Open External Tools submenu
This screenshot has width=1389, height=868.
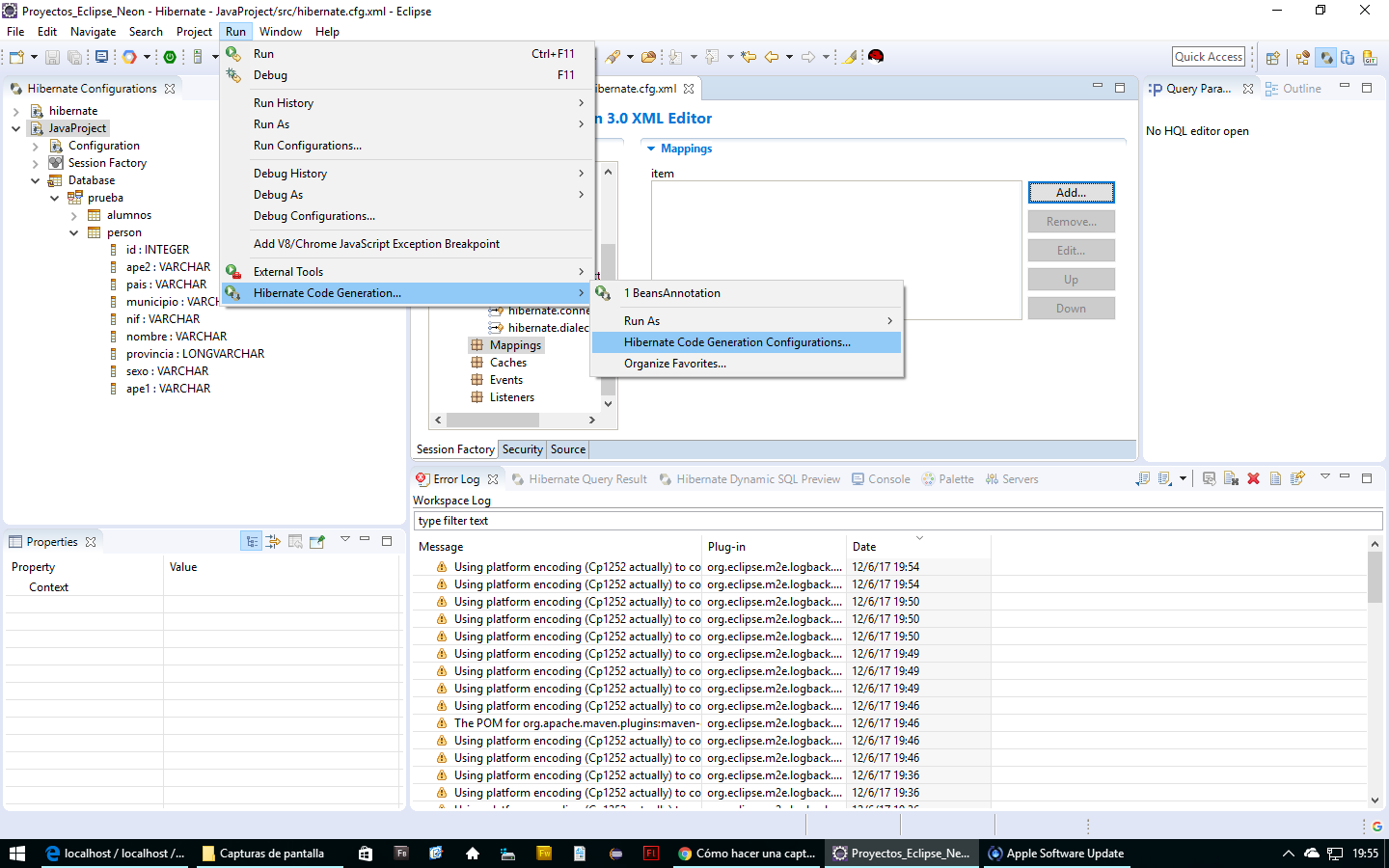point(406,272)
